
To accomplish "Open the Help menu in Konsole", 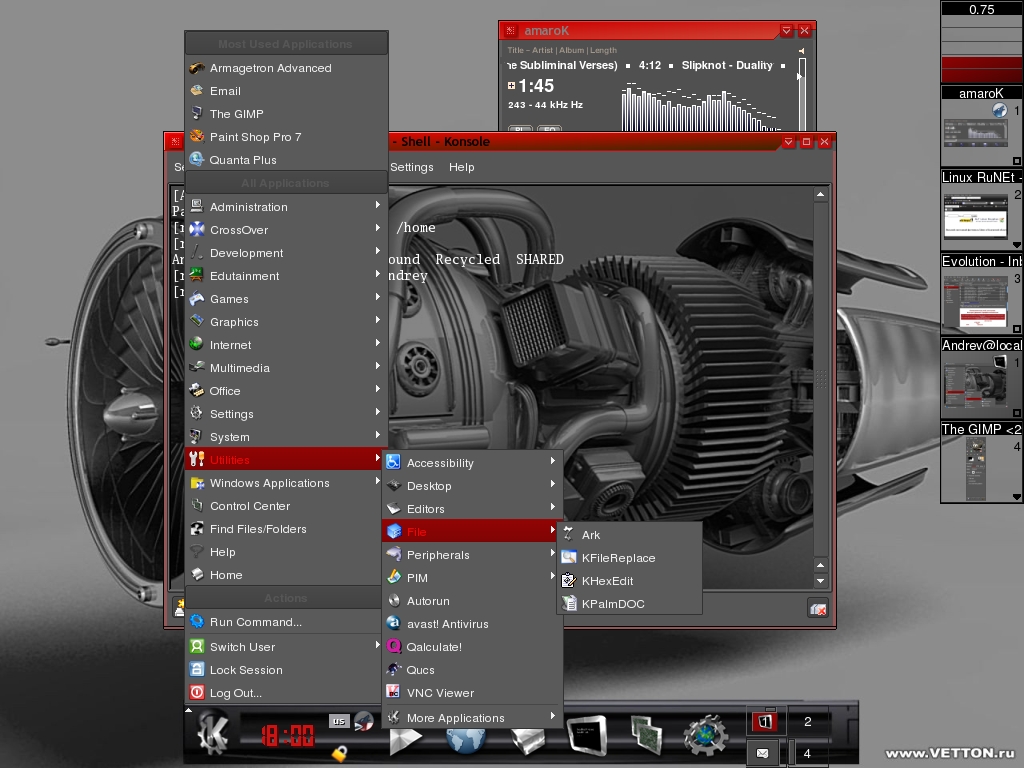I will pos(461,167).
